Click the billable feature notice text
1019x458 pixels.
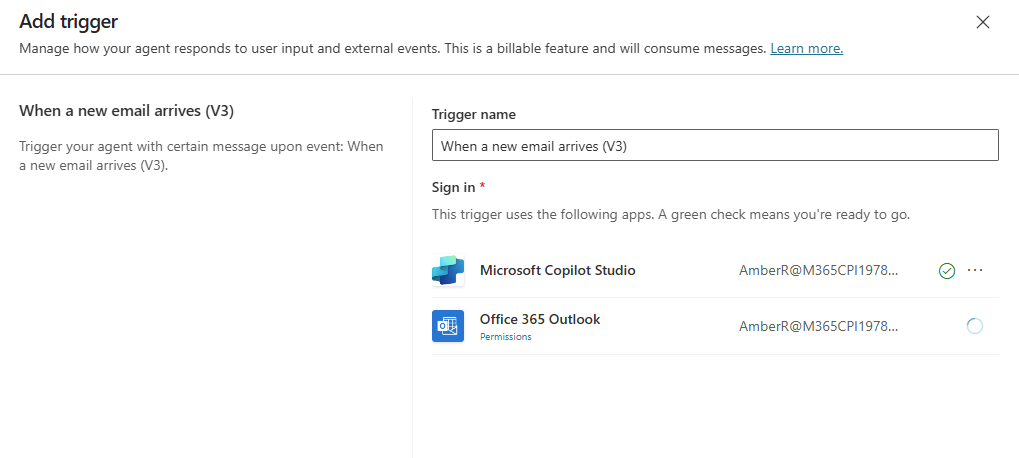tap(392, 48)
